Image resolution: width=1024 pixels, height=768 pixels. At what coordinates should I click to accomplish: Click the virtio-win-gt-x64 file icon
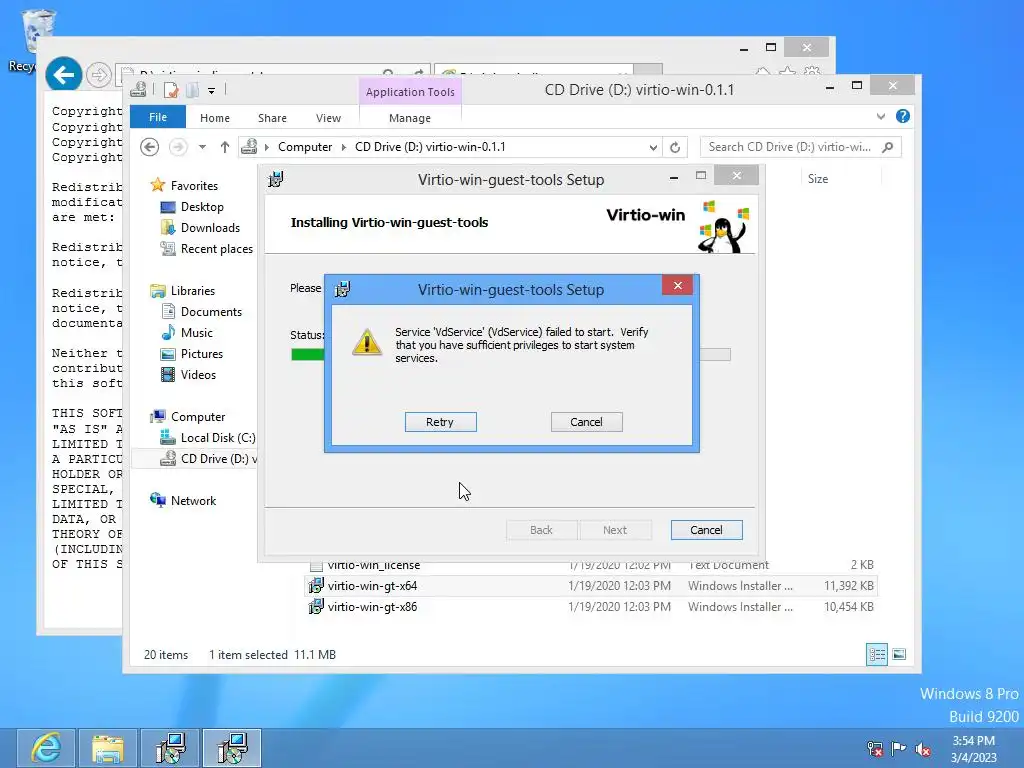(315, 585)
